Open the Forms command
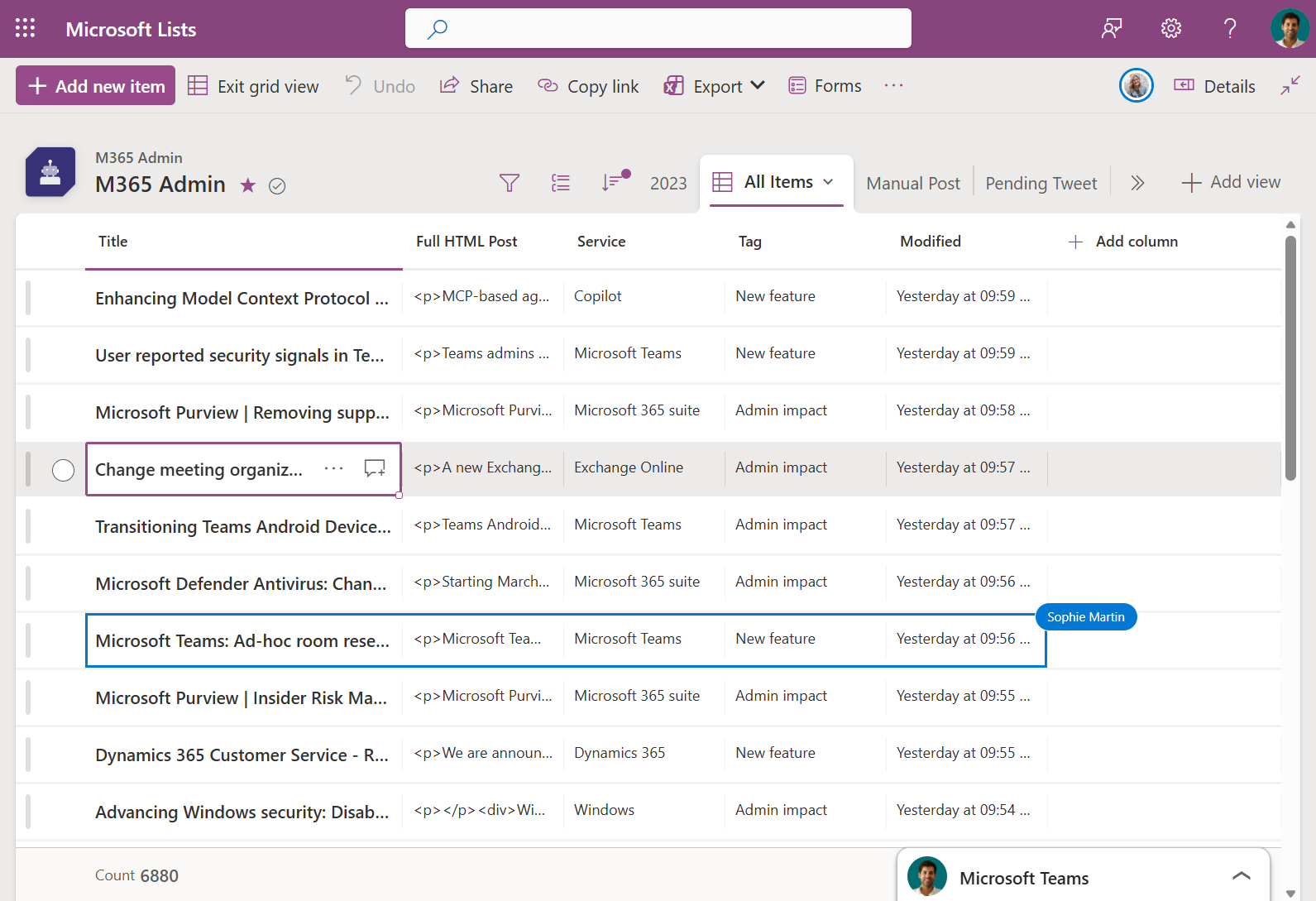Screen dimensions: 1316x901 tap(825, 86)
